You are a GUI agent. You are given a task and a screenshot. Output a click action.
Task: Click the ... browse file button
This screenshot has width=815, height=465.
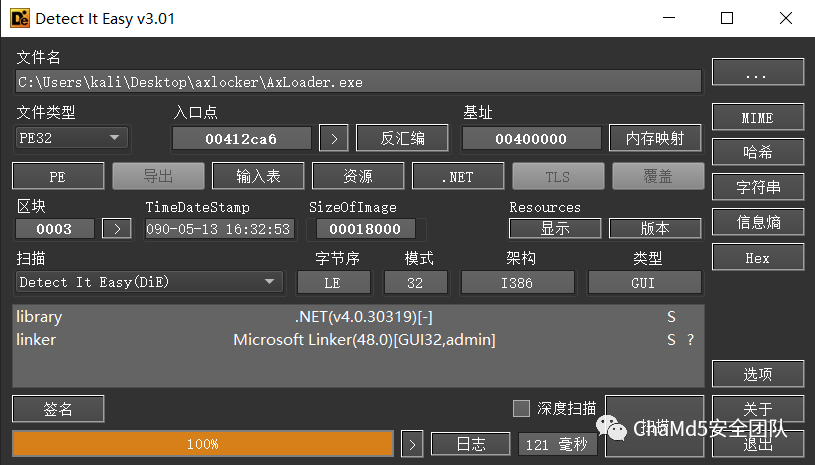[x=758, y=72]
